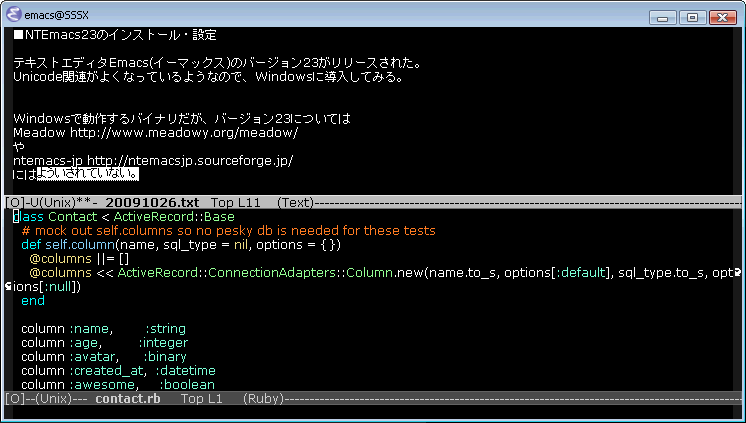Click the contact.rb buffer name in mode line
746x423 pixels.
click(x=128, y=399)
